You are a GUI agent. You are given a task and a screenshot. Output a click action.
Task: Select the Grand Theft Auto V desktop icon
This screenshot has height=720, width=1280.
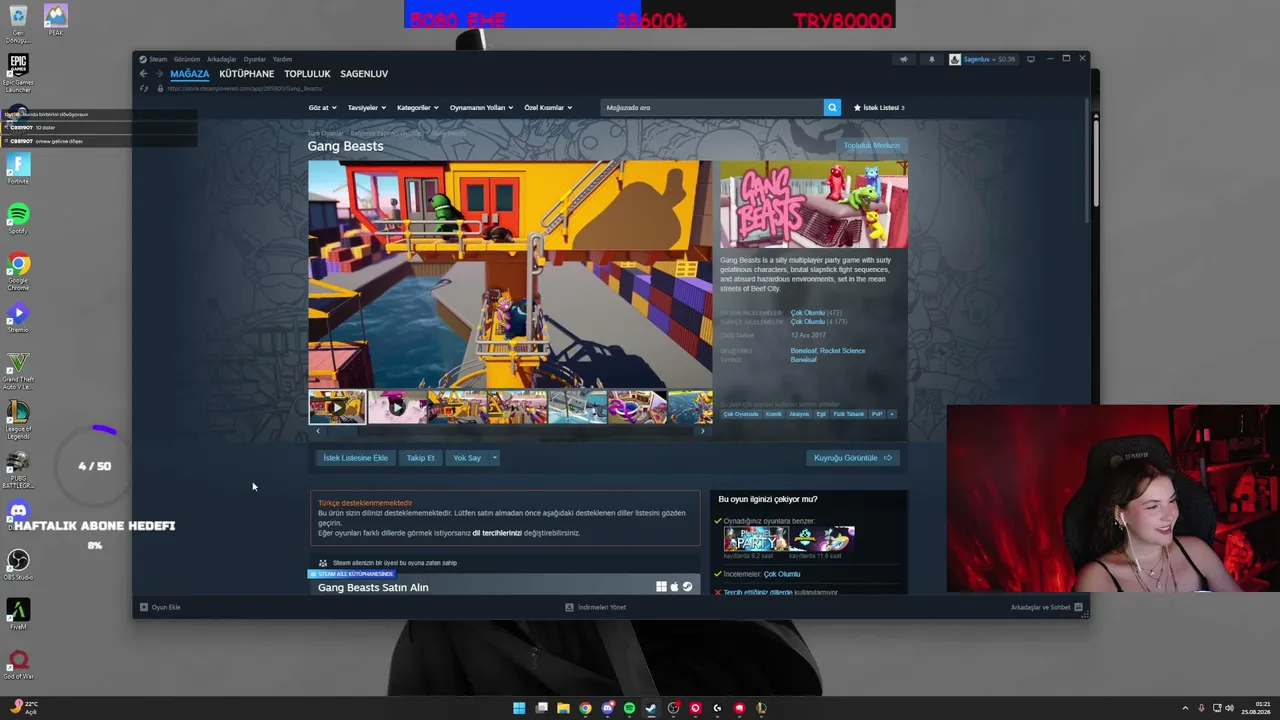(18, 370)
